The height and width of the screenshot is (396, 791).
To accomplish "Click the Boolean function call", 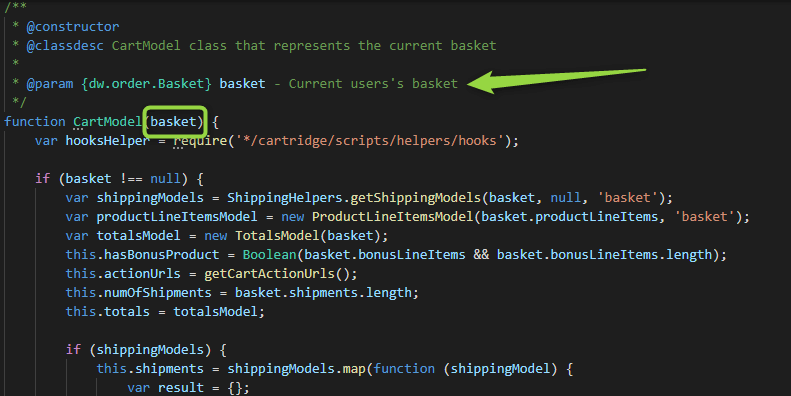I will tap(269, 255).
